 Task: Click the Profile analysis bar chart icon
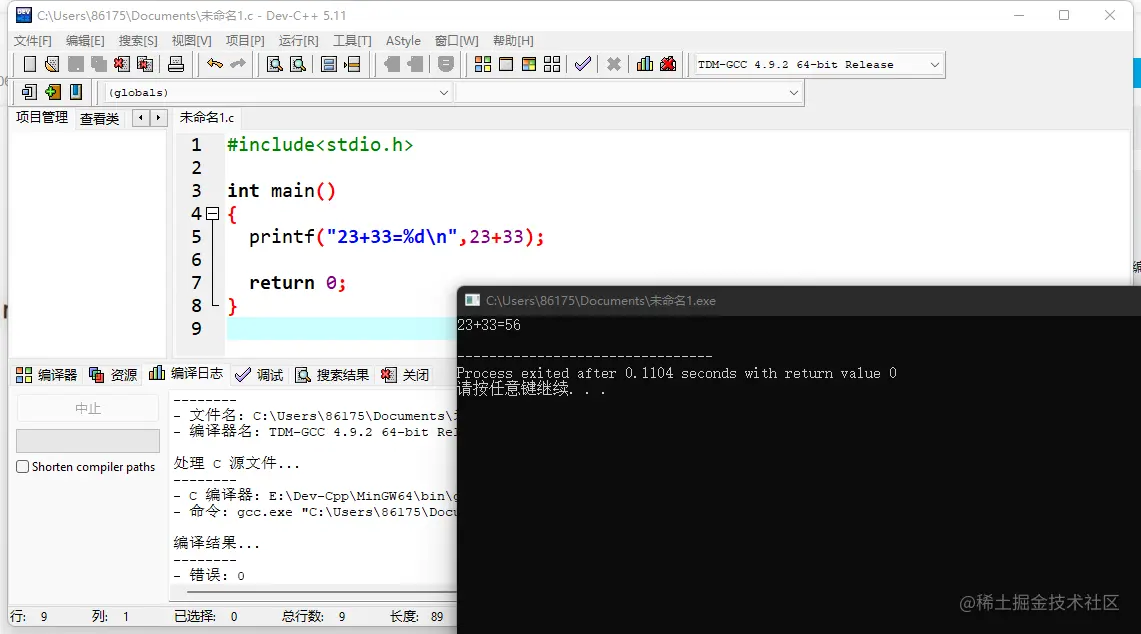645,64
